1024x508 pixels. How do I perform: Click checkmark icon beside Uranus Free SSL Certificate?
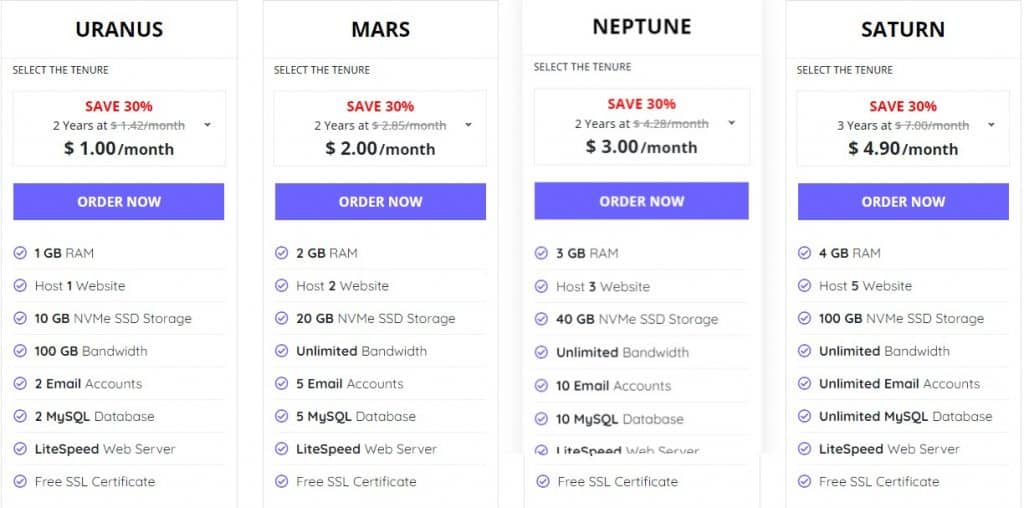(20, 481)
